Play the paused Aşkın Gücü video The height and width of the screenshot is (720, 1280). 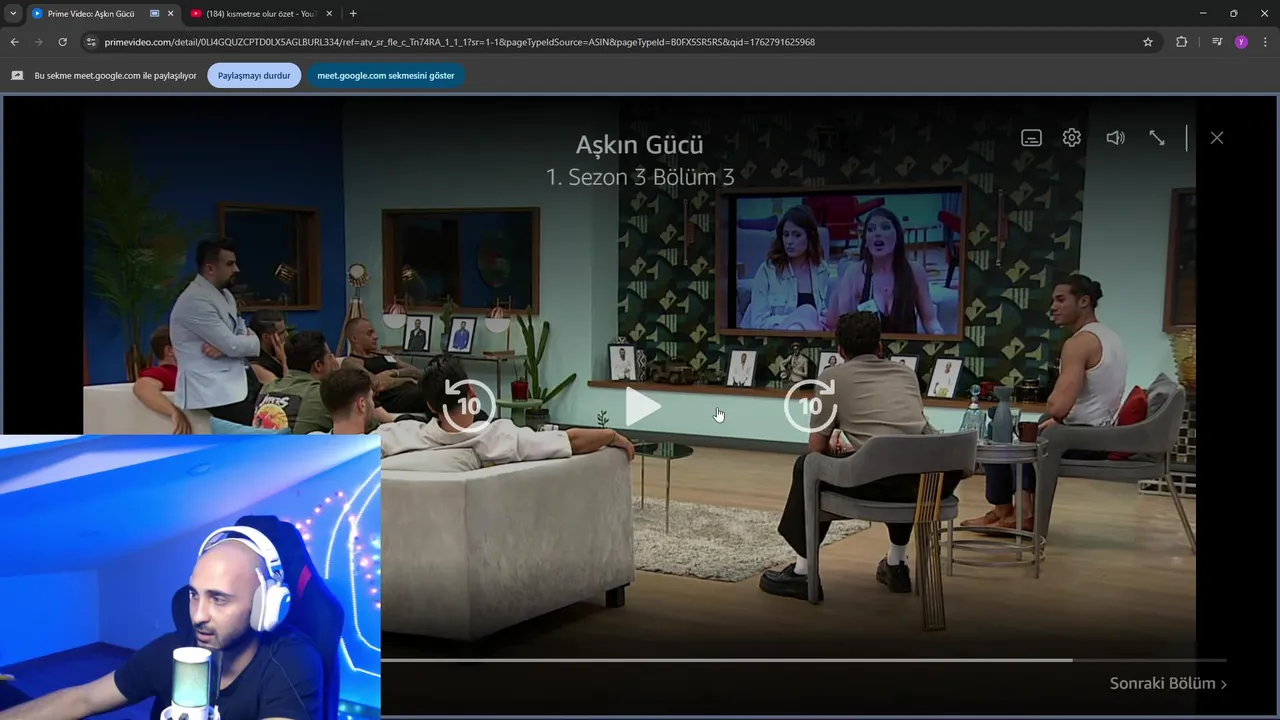(641, 406)
